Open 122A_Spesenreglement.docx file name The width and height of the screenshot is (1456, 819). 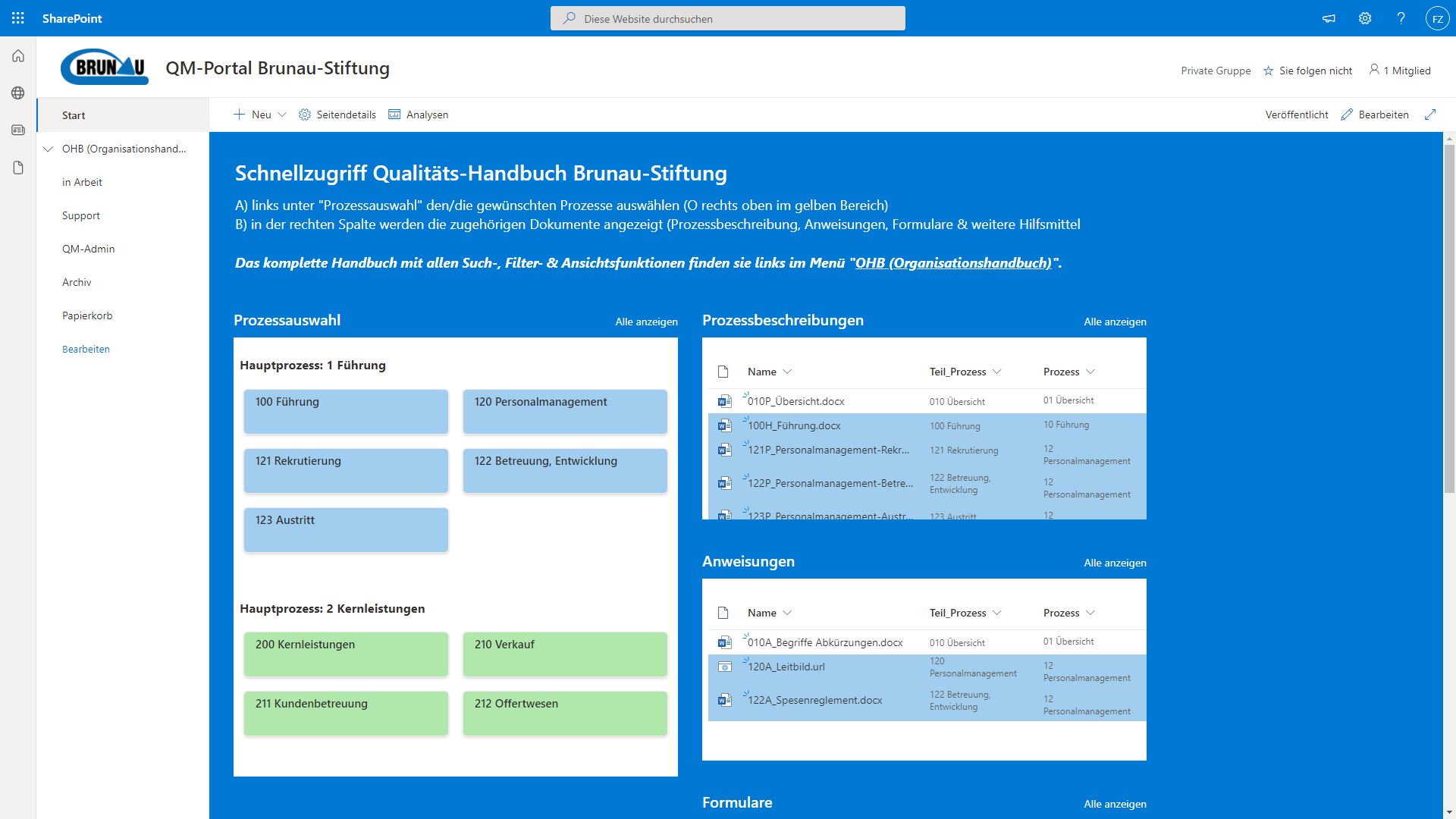tap(815, 700)
